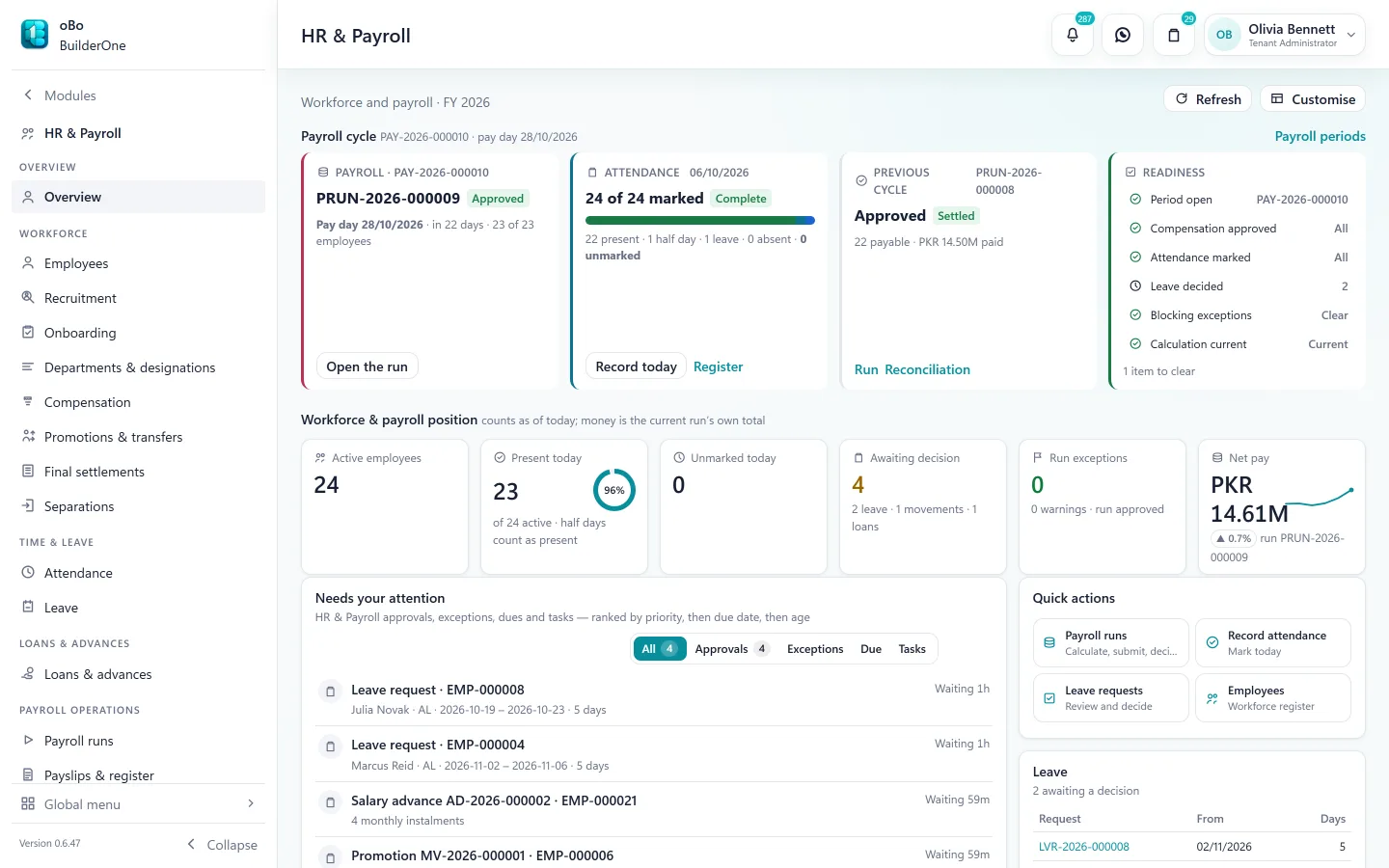
Task: Open the Leave requests quick action
Action: coord(1111,697)
